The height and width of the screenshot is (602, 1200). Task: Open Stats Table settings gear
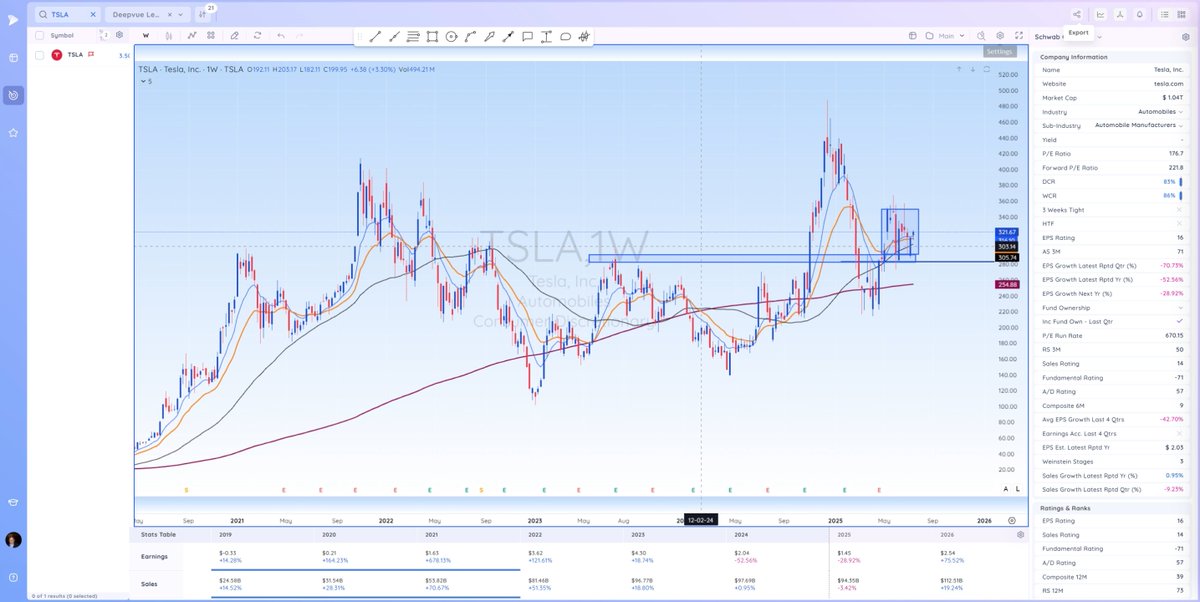click(1020, 535)
